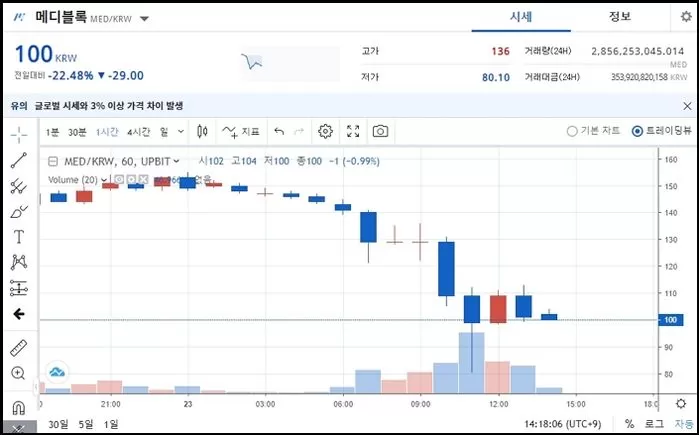Open candle chart style selector
This screenshot has width=699, height=435.
tap(202, 131)
